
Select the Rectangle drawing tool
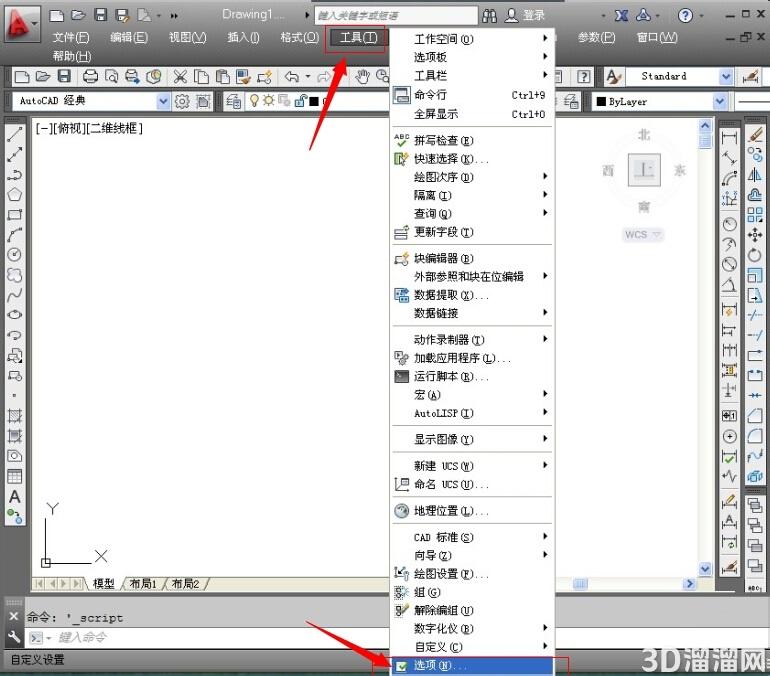[x=14, y=215]
